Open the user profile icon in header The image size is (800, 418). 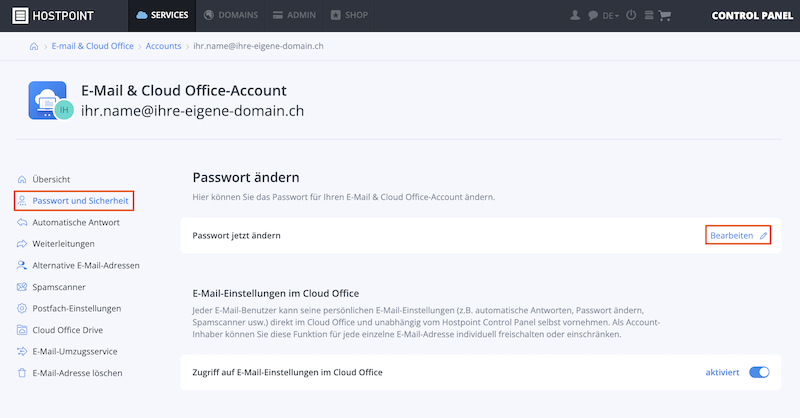(575, 15)
